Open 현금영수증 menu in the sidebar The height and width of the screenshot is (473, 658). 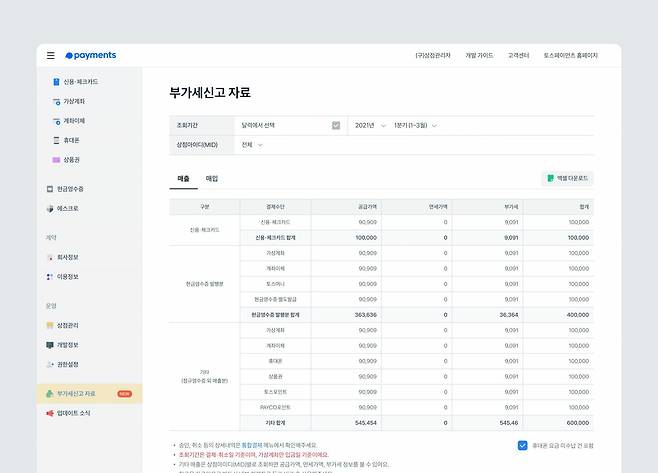[70, 189]
